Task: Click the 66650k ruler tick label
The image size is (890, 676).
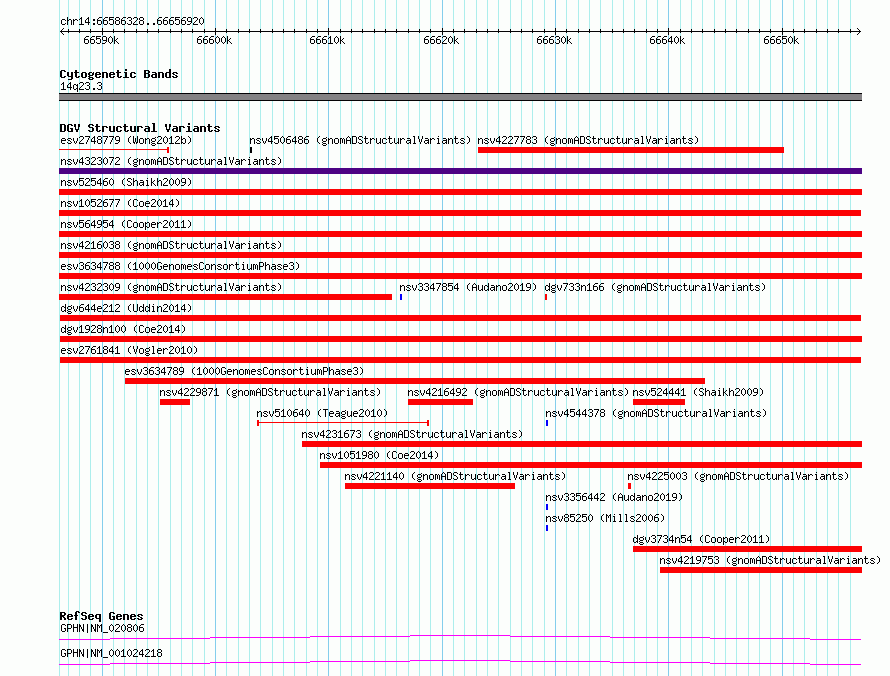Action: click(x=781, y=40)
